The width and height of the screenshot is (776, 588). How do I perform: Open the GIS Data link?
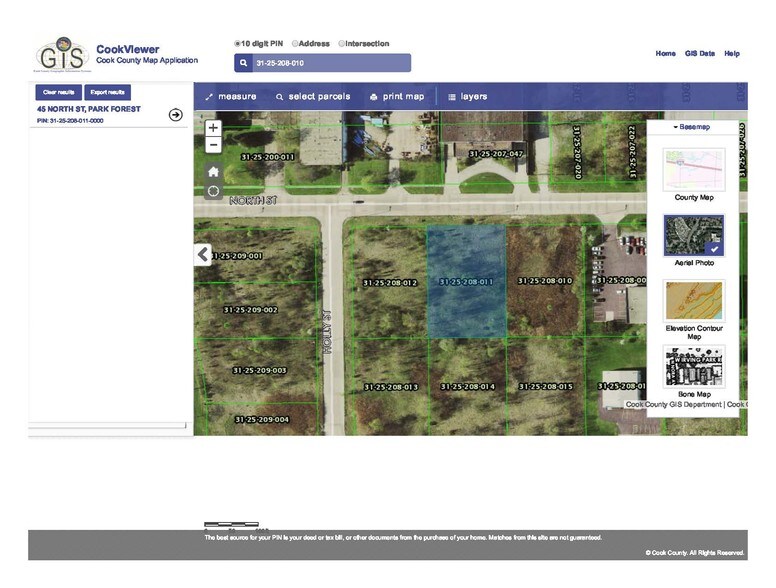point(699,54)
